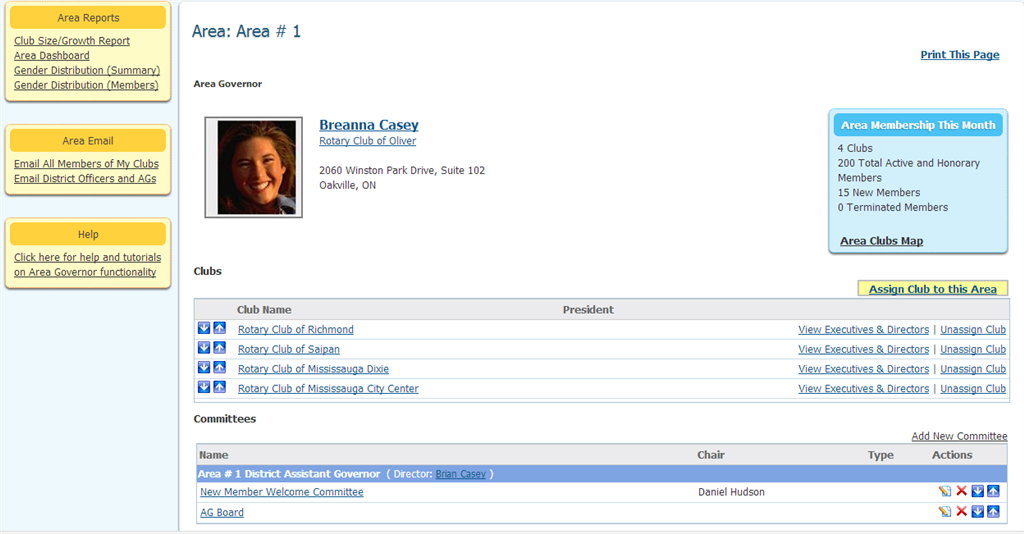Print This Page link
Image resolution: width=1024 pixels, height=534 pixels.
(959, 55)
